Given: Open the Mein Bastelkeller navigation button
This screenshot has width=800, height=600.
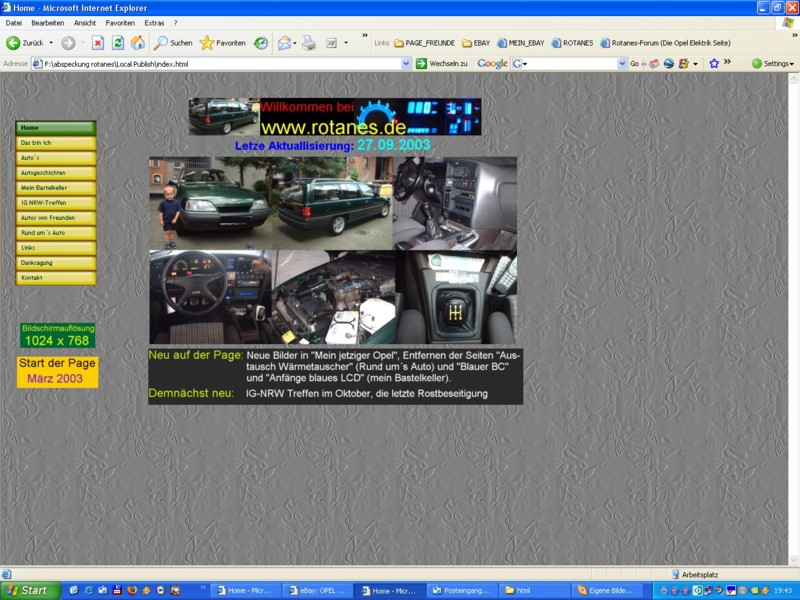Looking at the screenshot, I should tap(55, 188).
